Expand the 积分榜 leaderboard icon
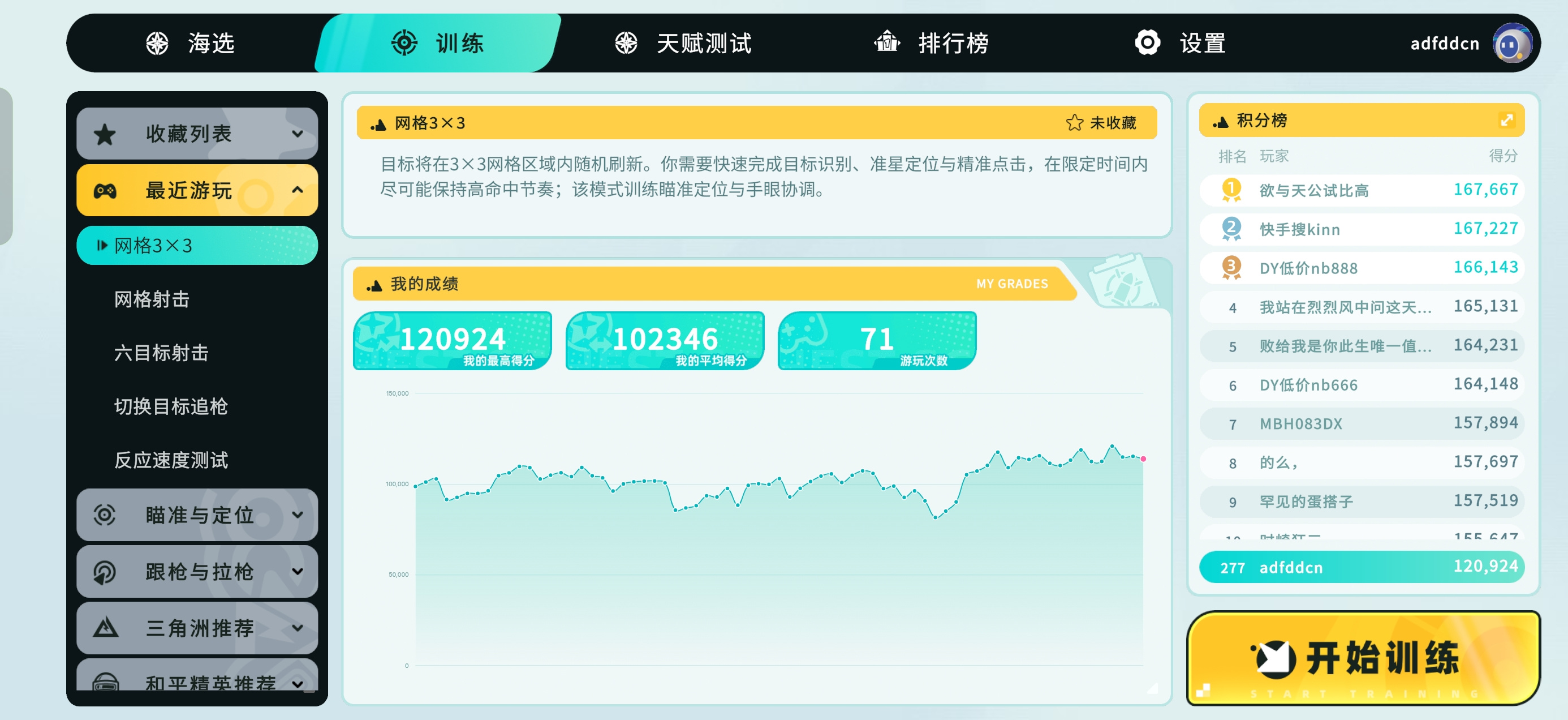Viewport: 1568px width, 720px height. [x=1506, y=120]
